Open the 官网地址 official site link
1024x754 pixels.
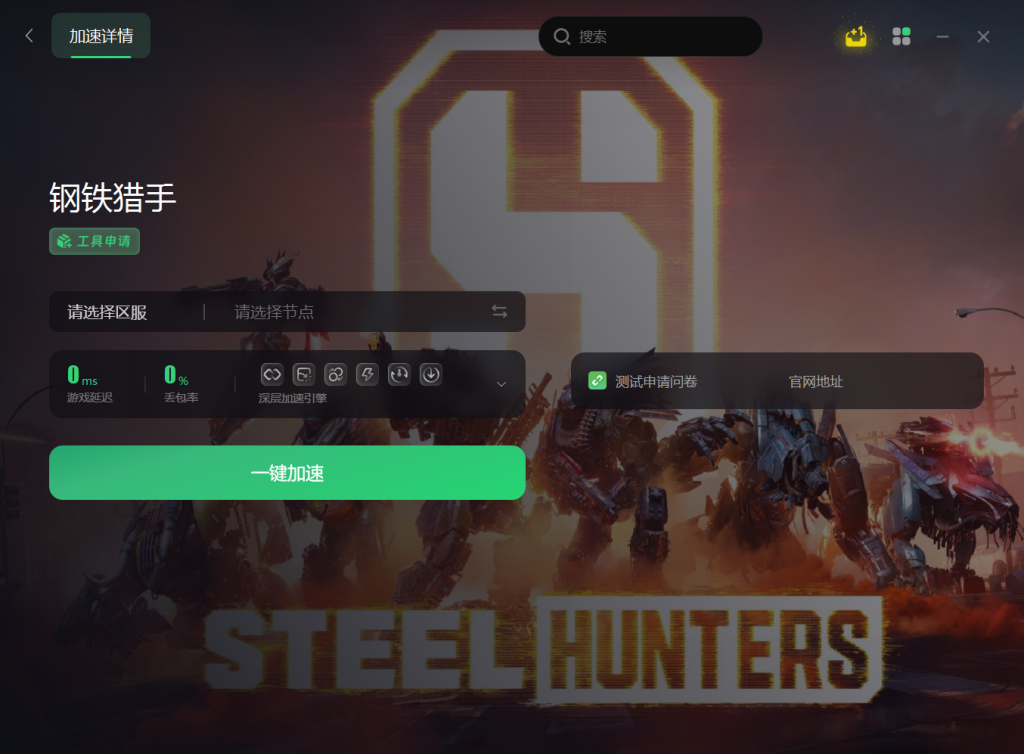[x=816, y=381]
